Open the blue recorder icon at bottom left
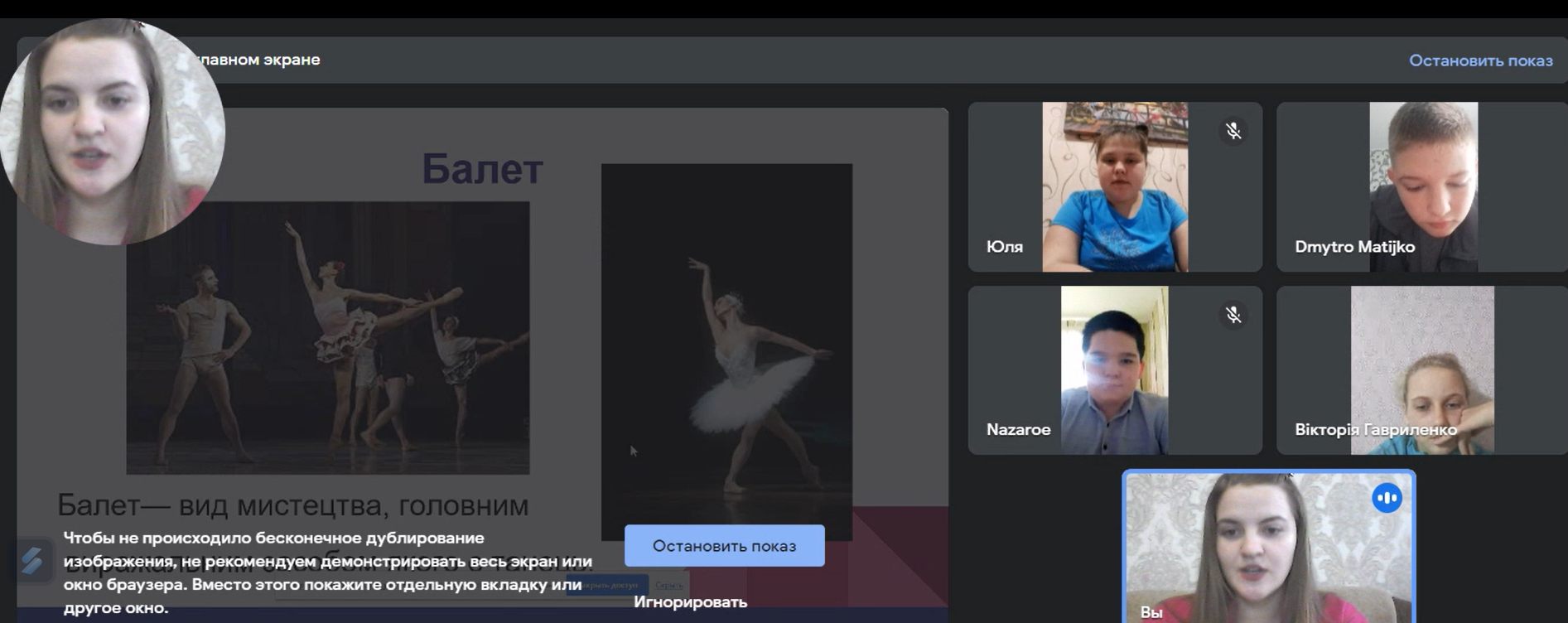The image size is (1568, 623). point(32,561)
